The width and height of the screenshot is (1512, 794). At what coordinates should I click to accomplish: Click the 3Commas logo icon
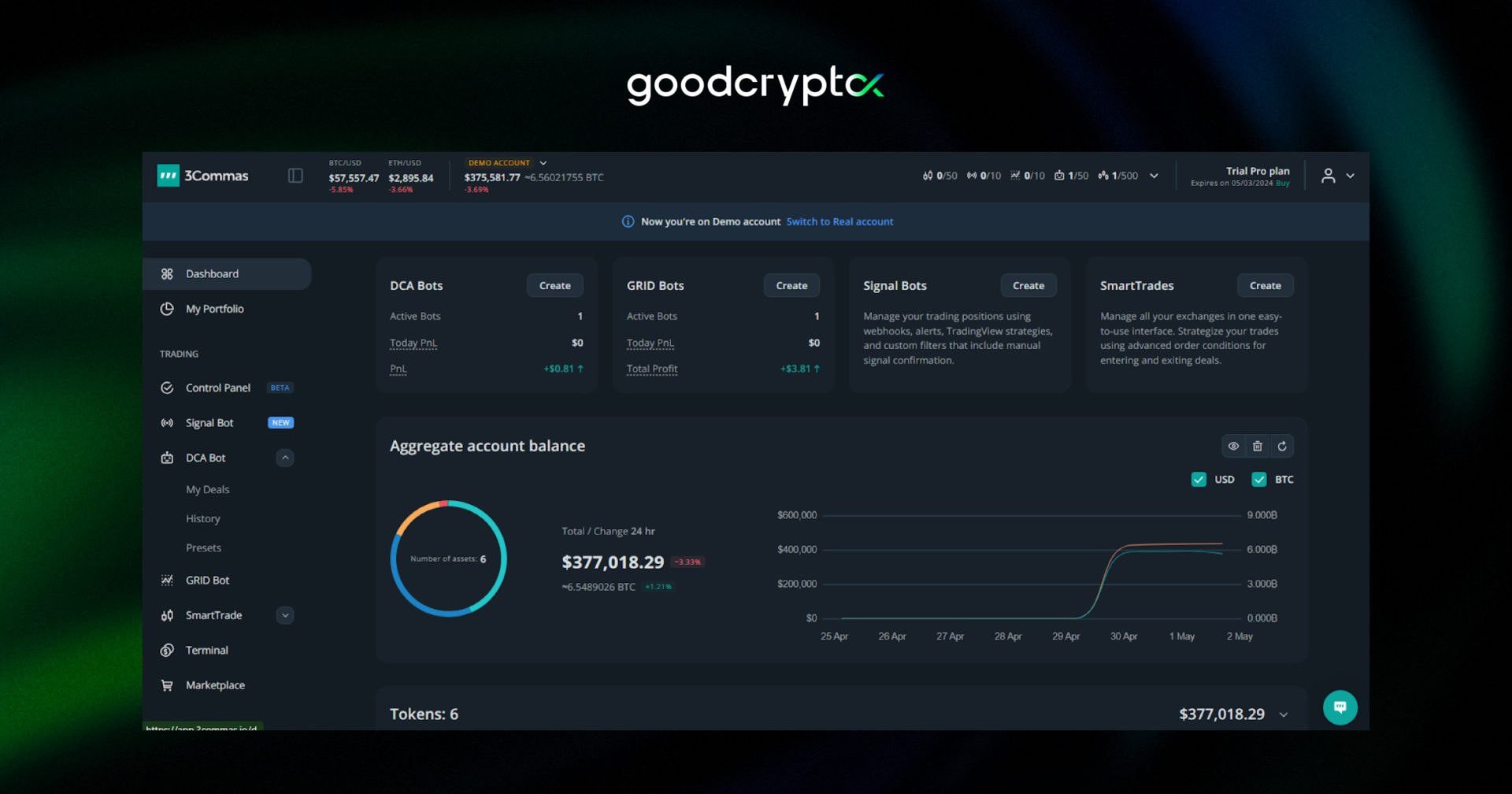[x=168, y=176]
